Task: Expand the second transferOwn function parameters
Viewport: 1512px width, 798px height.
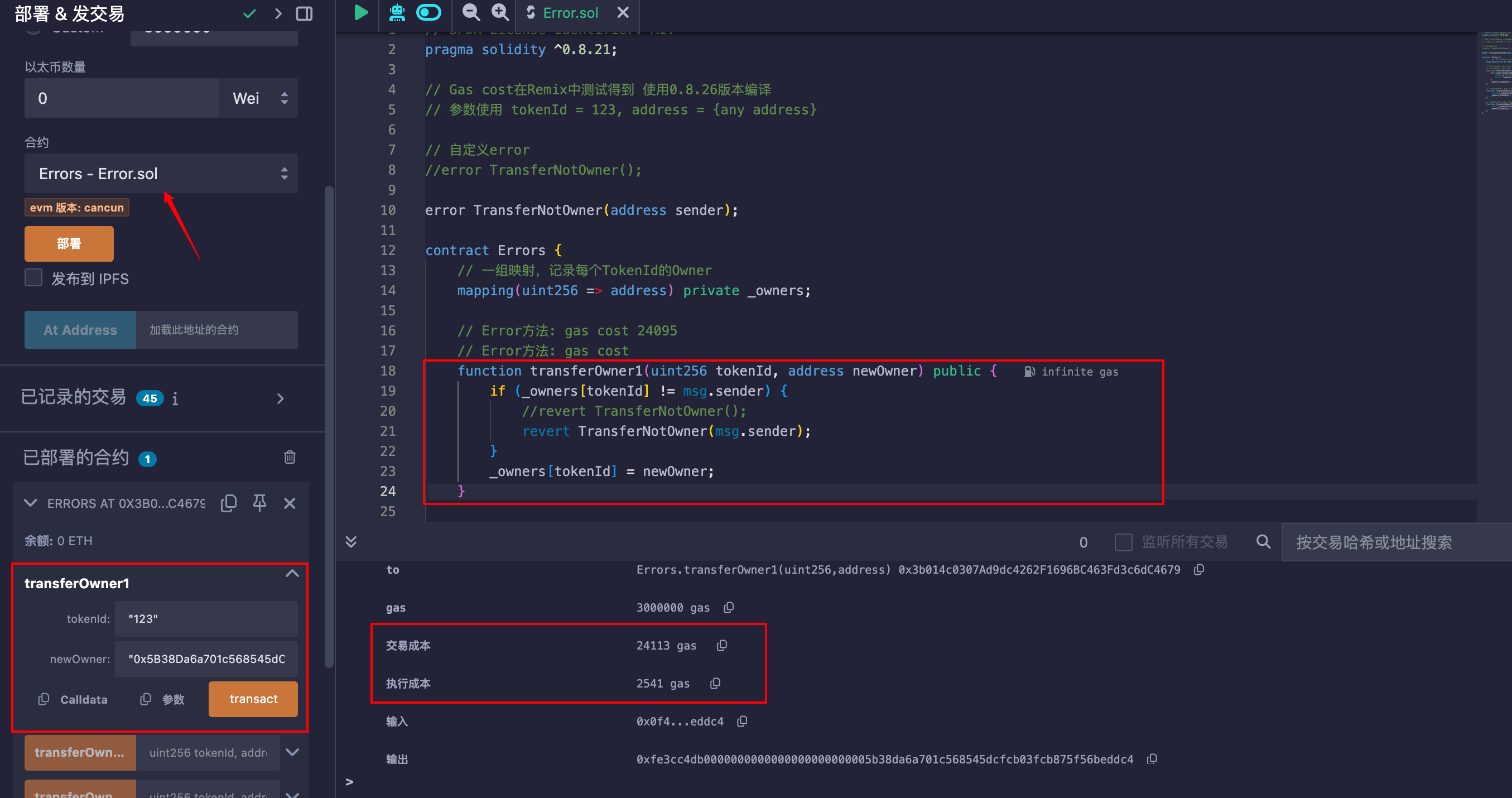Action: [292, 752]
